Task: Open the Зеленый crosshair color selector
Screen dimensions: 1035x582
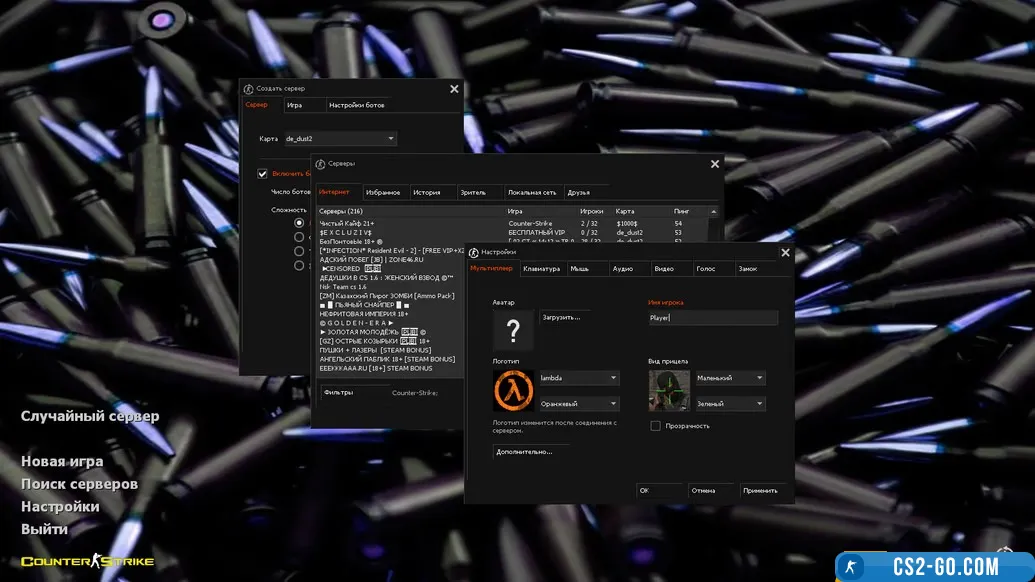Action: click(730, 404)
